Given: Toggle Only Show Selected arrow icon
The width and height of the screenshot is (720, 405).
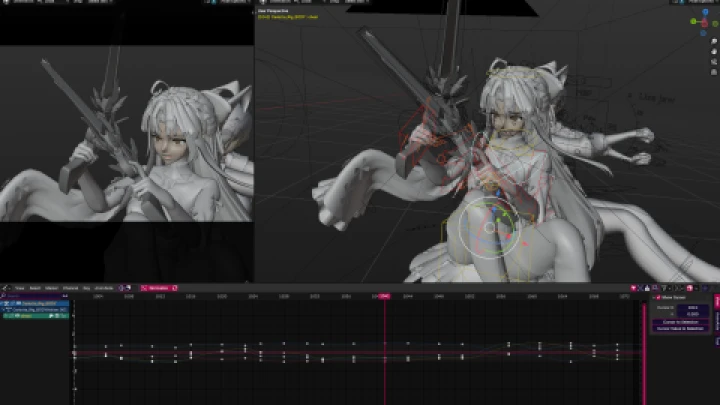Looking at the screenshot, I should coord(633,288).
